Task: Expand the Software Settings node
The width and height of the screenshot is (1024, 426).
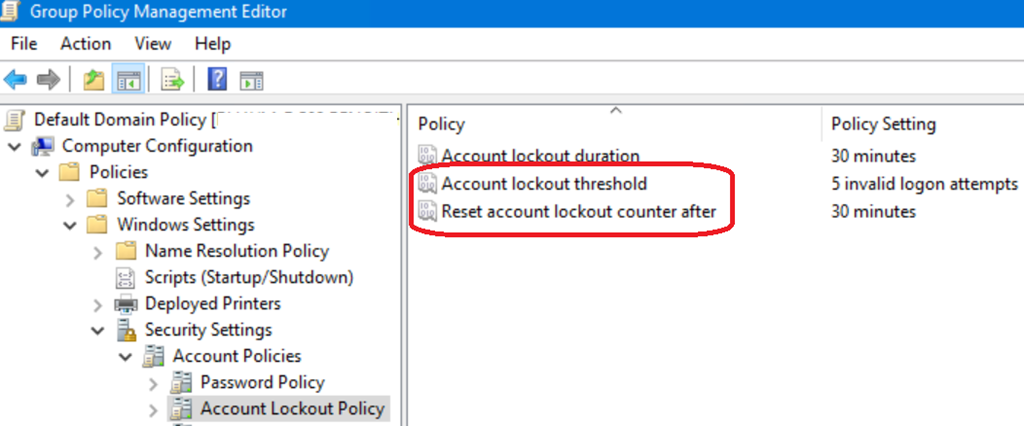Action: pyautogui.click(x=71, y=199)
